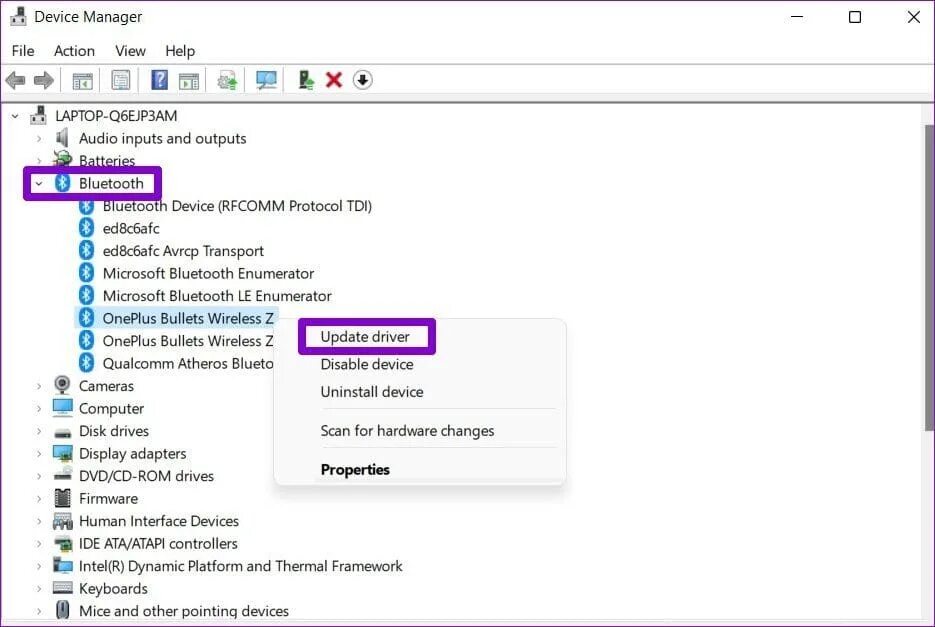
Task: Click the update device driver toolbar icon
Action: click(227, 80)
